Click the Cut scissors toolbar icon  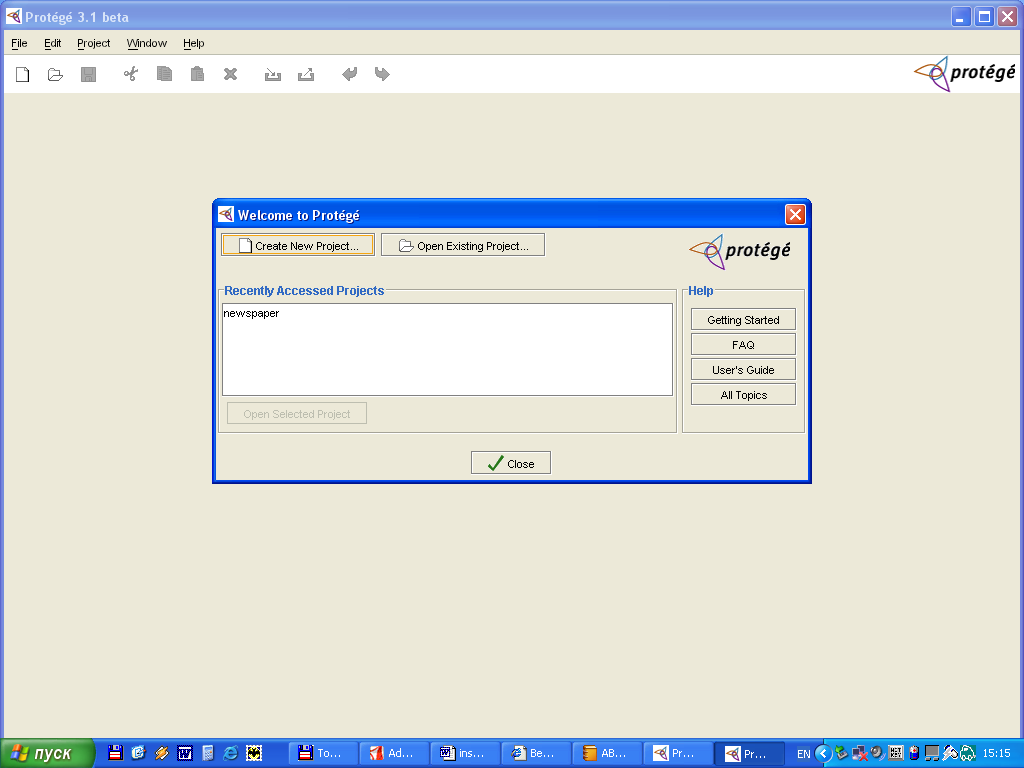click(x=131, y=74)
